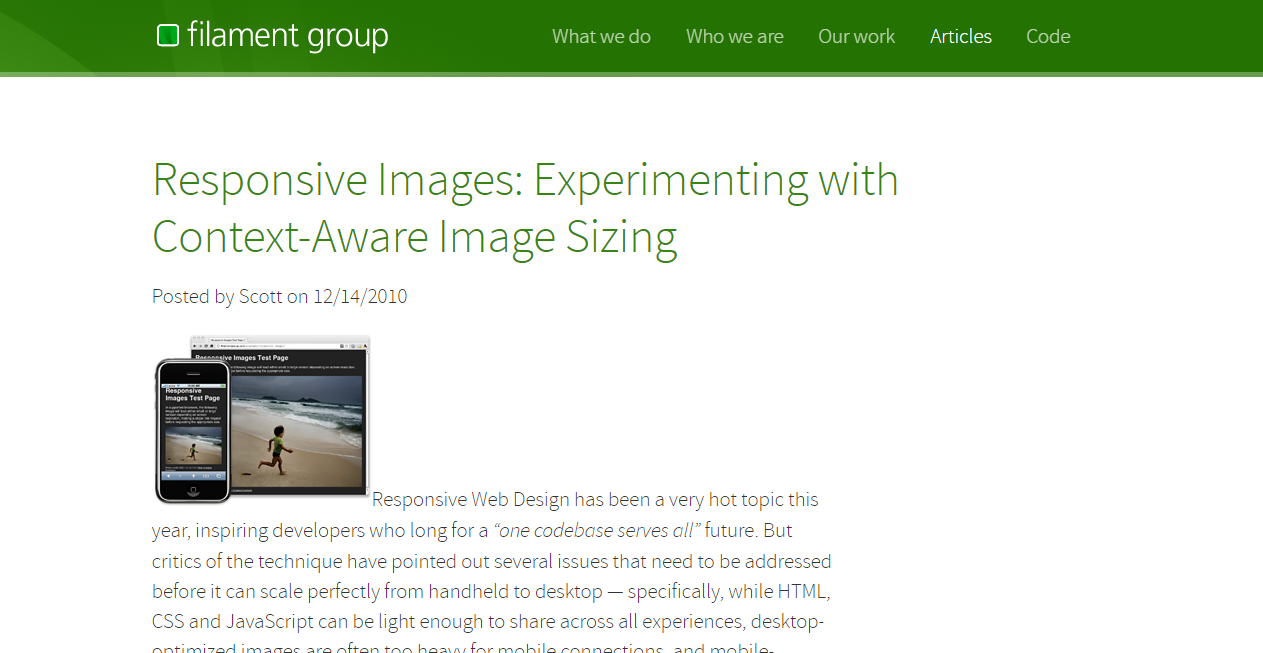Viewport: 1263px width, 653px height.
Task: Click the Responsive Images article title heading
Action: pos(525,208)
